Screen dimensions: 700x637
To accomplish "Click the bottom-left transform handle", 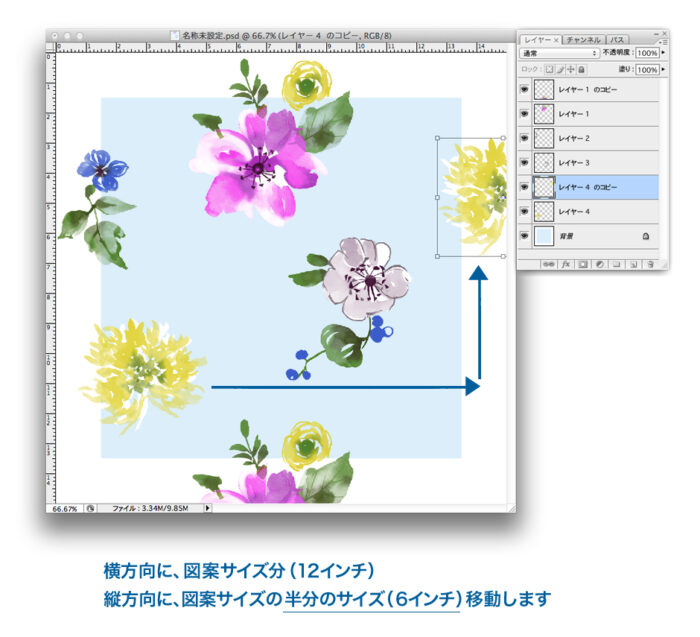I will click(438, 256).
